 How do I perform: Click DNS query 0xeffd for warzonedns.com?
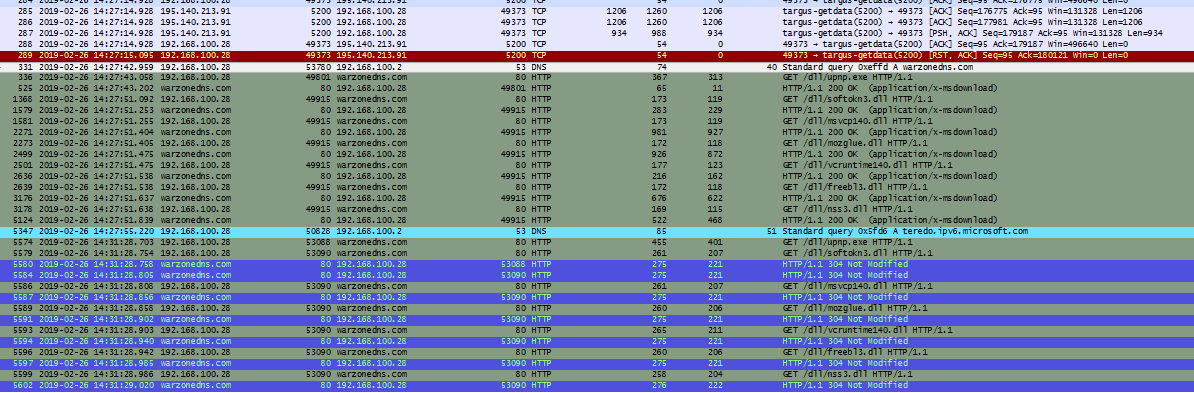point(597,67)
